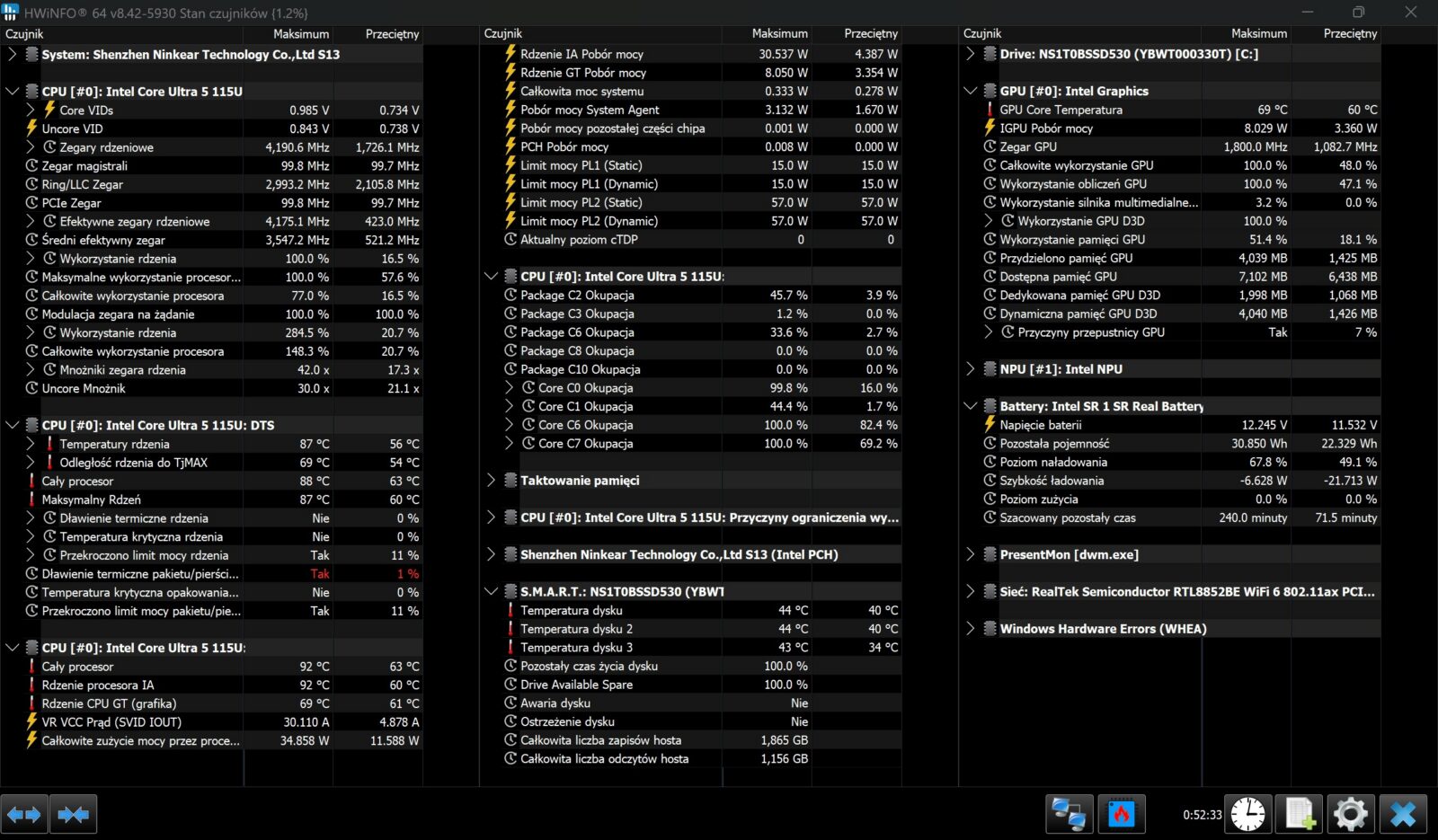Viewport: 1438px width, 840px height.
Task: Expand the PresentMon [dwm.exe] section
Action: [970, 554]
